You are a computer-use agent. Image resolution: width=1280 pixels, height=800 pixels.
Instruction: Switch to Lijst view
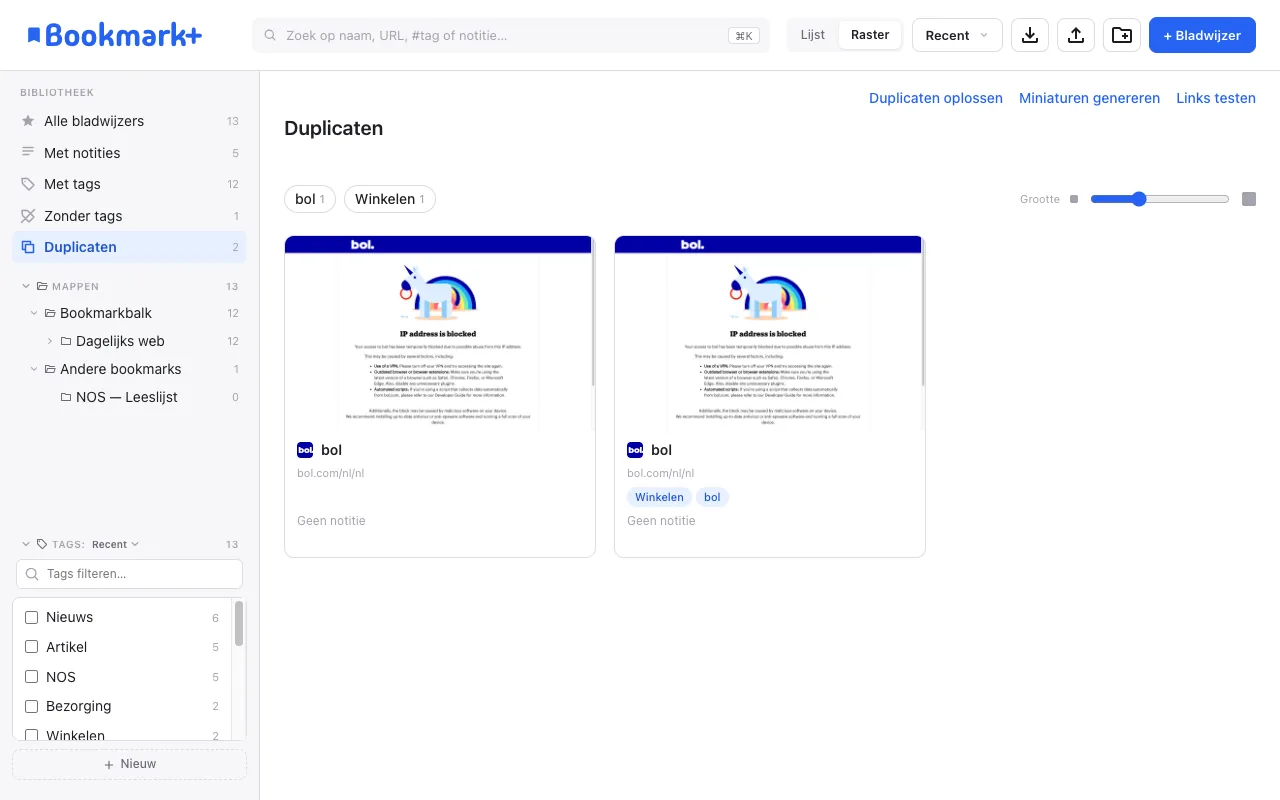(813, 35)
